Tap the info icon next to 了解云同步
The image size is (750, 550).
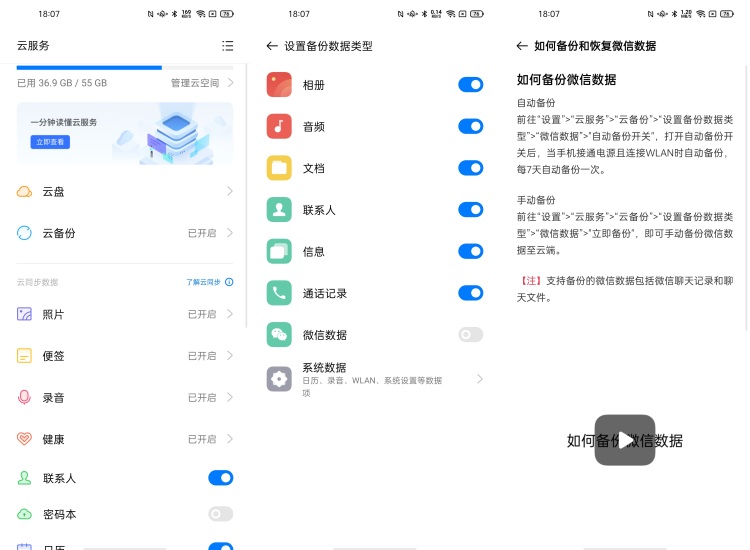tap(229, 282)
